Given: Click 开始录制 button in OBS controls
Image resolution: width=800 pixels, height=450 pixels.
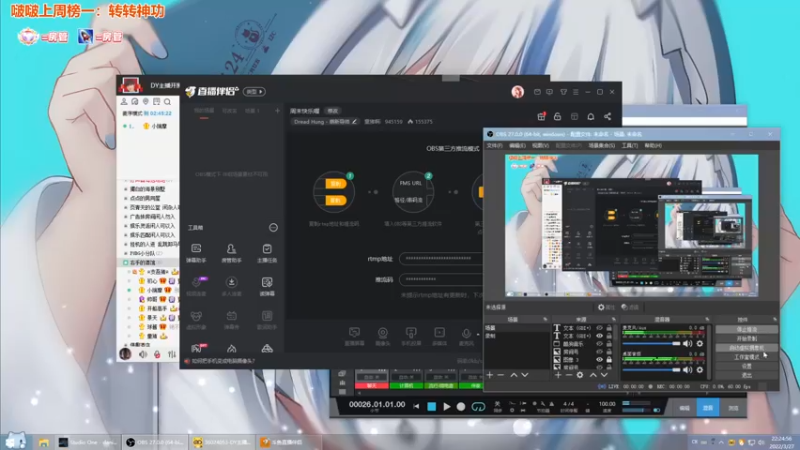Looking at the screenshot, I should [x=746, y=338].
